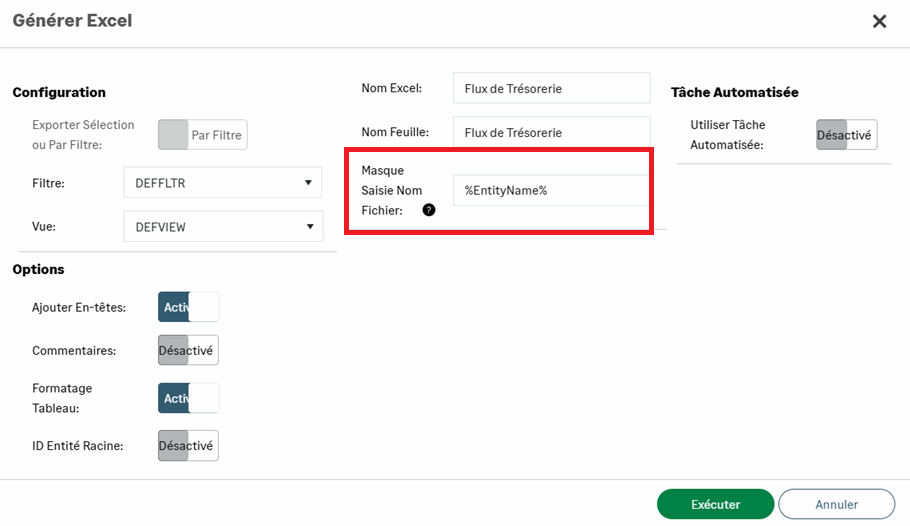Click the help icon beside Masque Saisie Nom Fichier
This screenshot has height=526, width=910.
pos(429,210)
